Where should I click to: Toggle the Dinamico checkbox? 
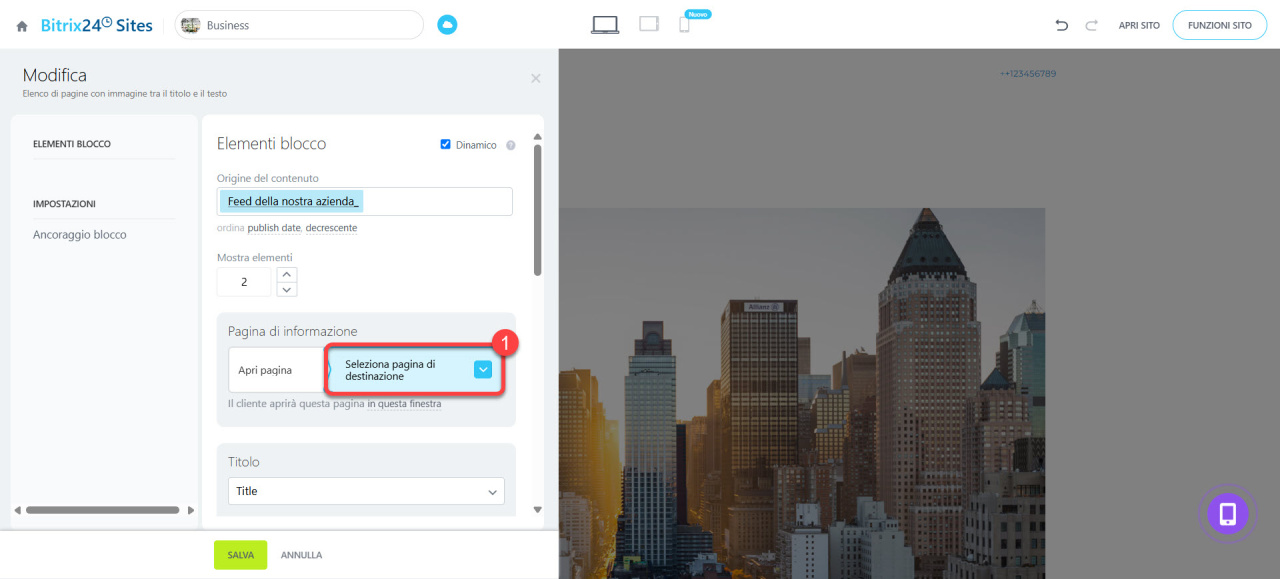(x=446, y=144)
